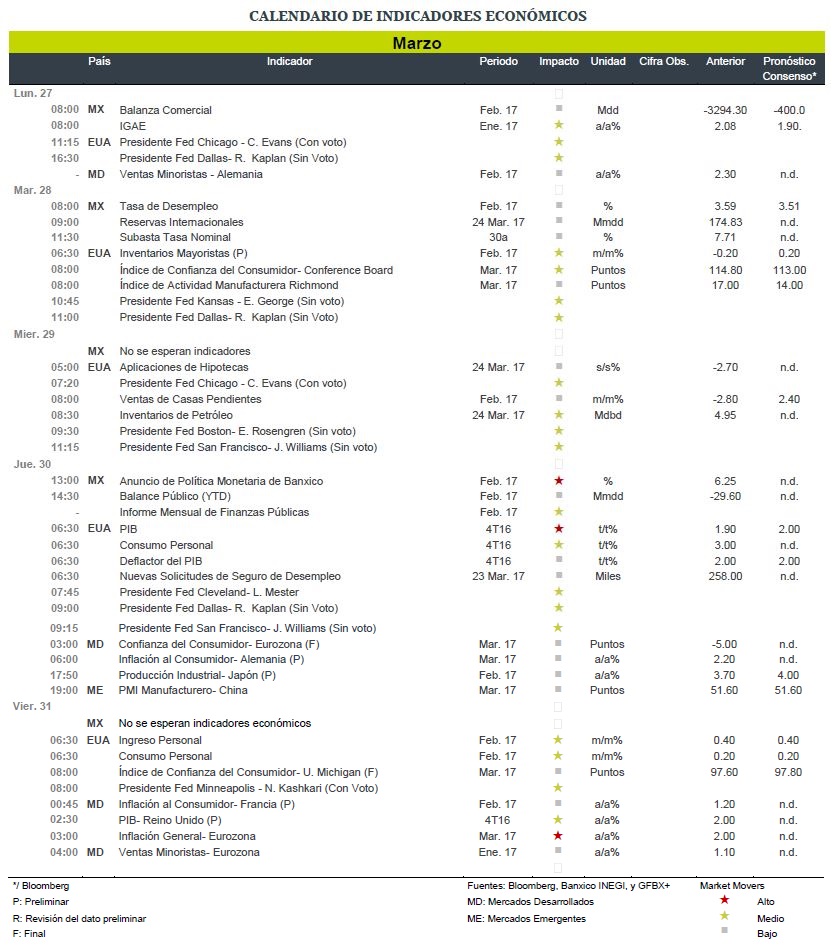837x951 pixels.
Task: Click the Tasa de Desempleo indicator text
Action: pos(169,206)
